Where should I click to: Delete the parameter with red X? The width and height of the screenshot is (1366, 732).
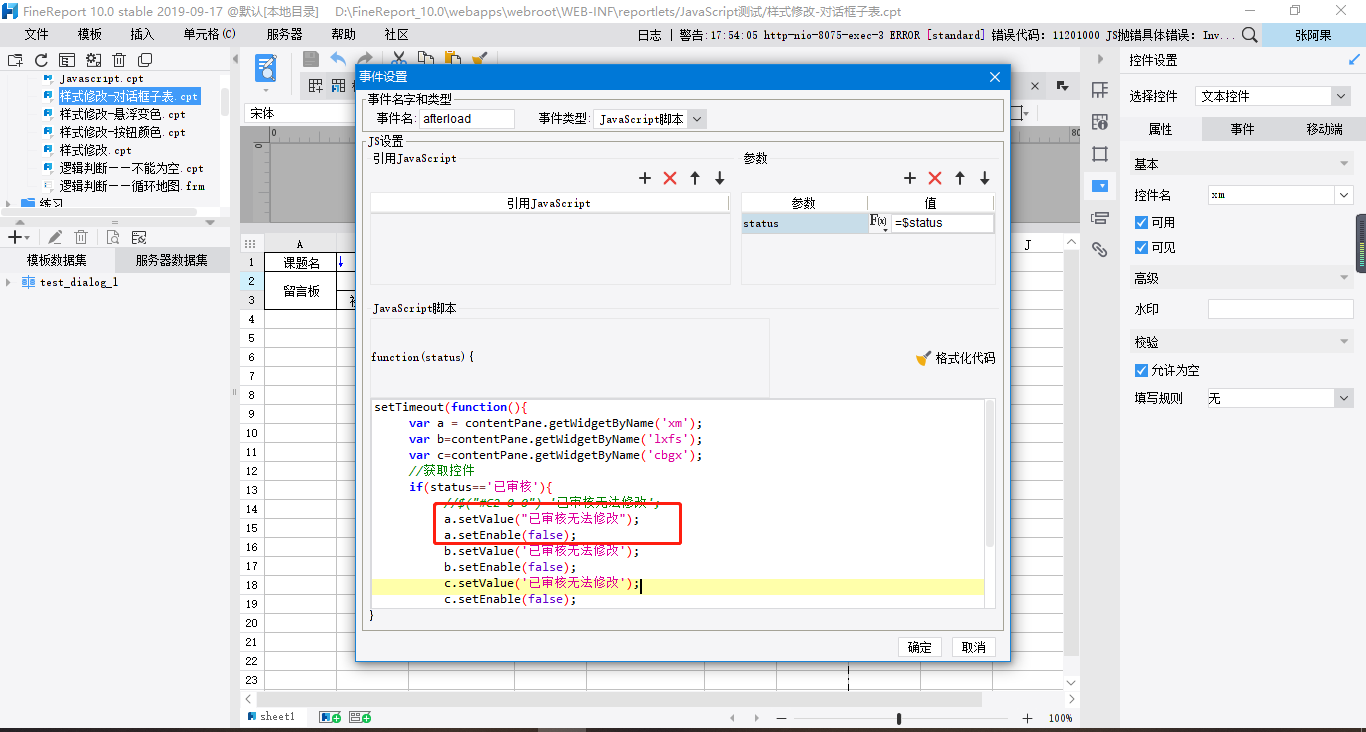coord(935,178)
